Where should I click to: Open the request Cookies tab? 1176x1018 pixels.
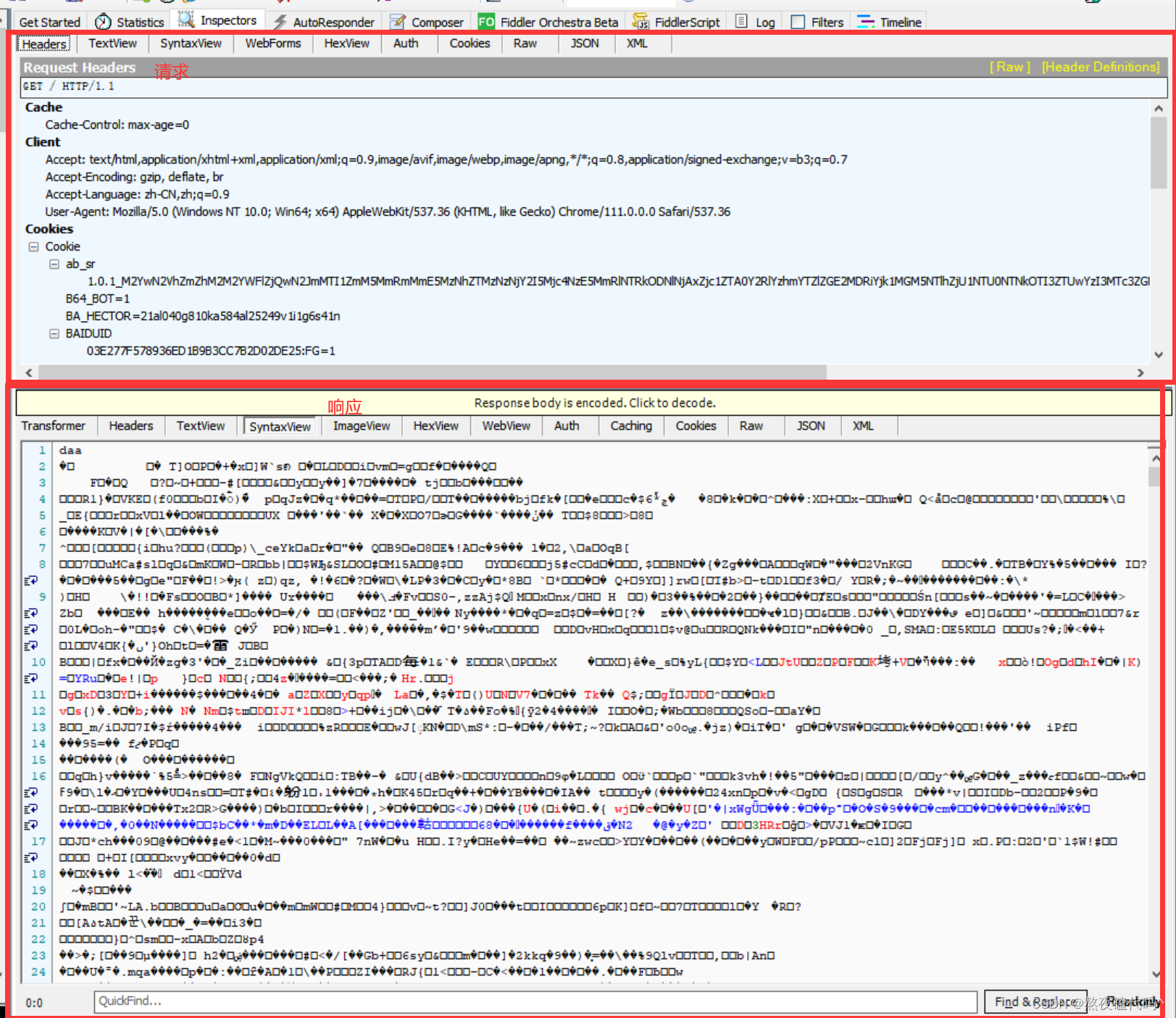(x=470, y=43)
